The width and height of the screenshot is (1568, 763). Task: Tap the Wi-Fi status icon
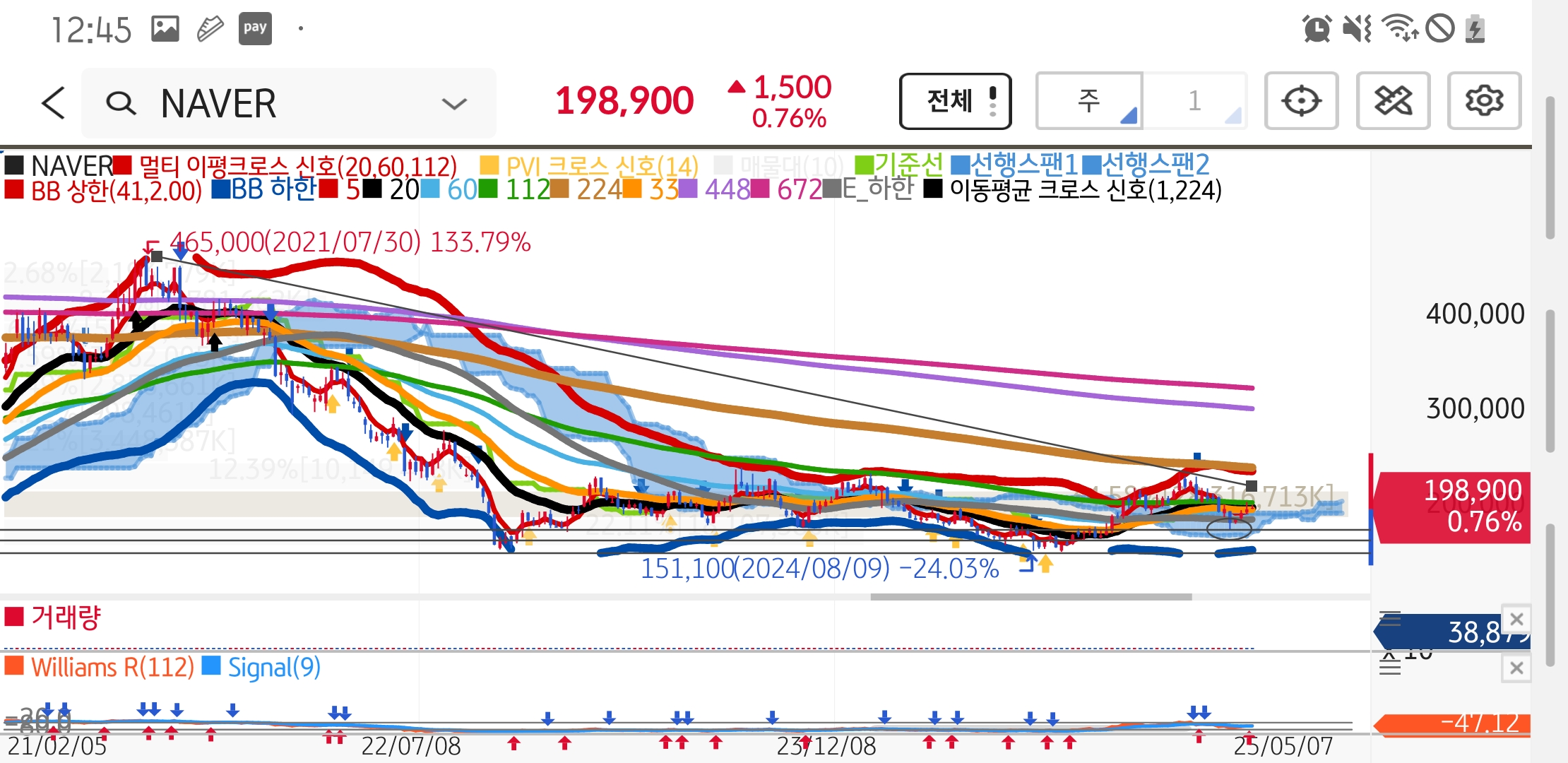(1399, 29)
